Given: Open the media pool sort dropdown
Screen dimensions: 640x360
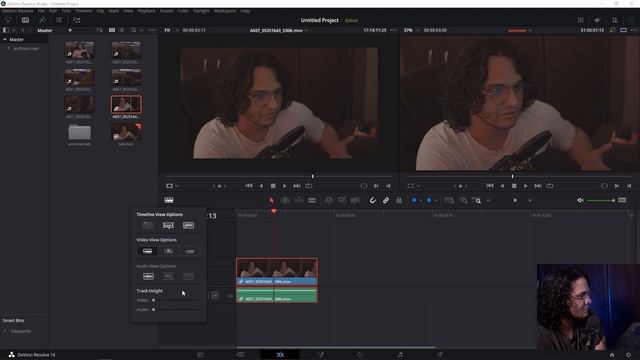Looking at the screenshot, I should point(100,30).
